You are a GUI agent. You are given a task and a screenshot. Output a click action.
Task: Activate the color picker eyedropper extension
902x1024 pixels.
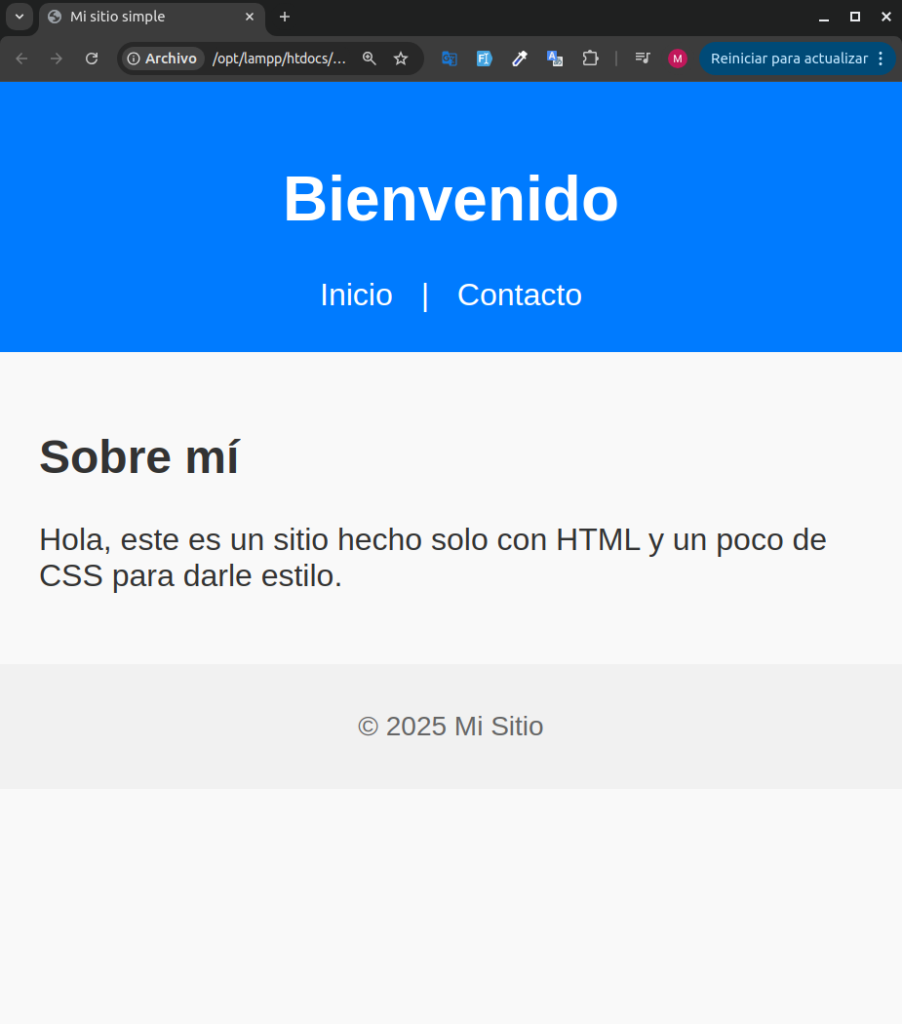pos(519,59)
